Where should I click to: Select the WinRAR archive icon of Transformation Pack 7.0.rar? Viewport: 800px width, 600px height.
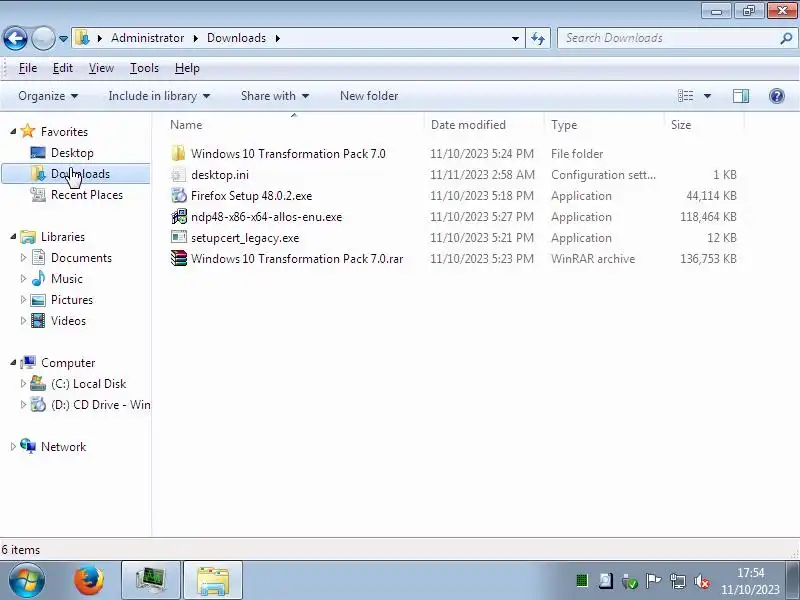pos(179,258)
